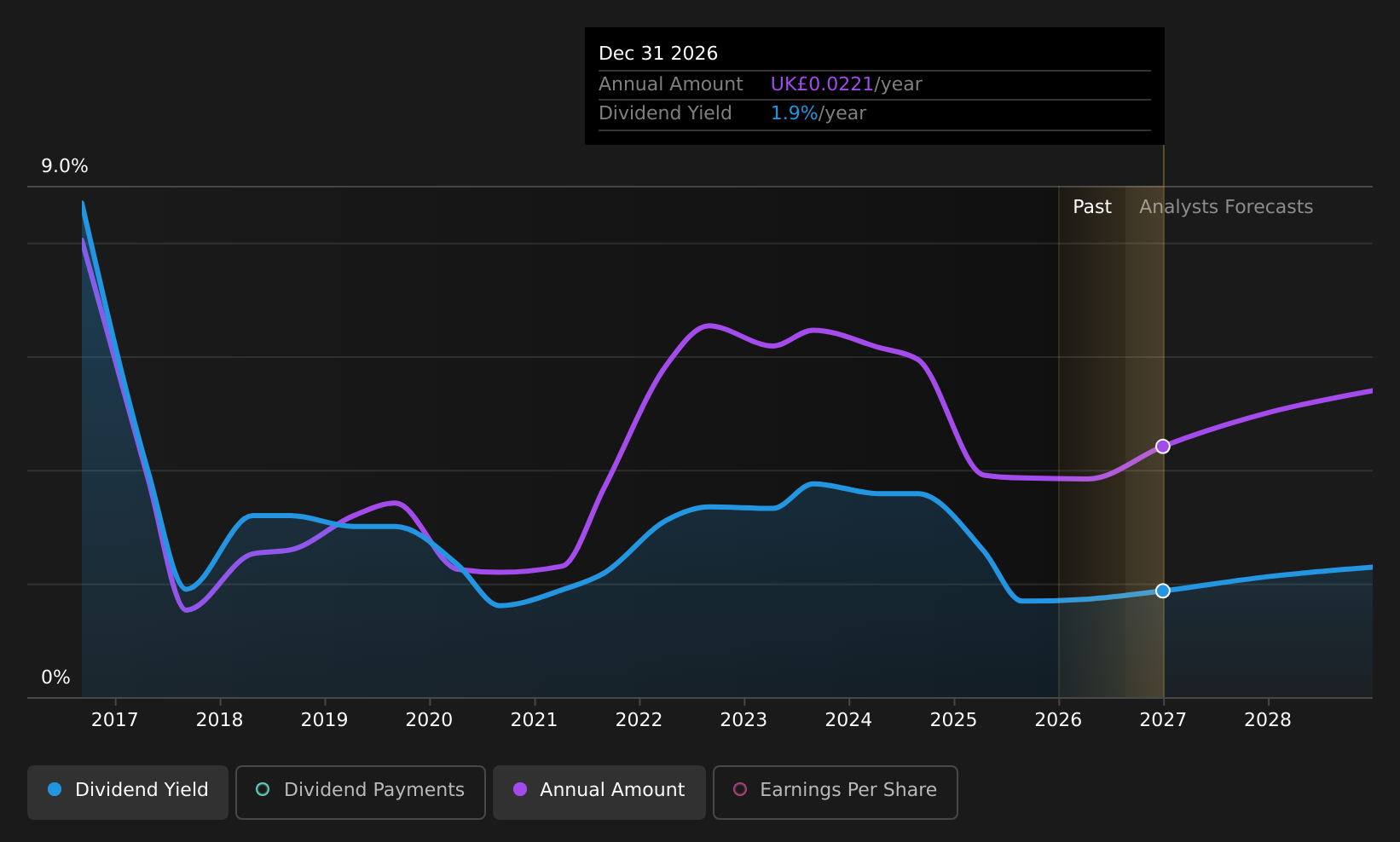Click the 2017 x-axis year label
The width and height of the screenshot is (1400, 842).
(115, 720)
